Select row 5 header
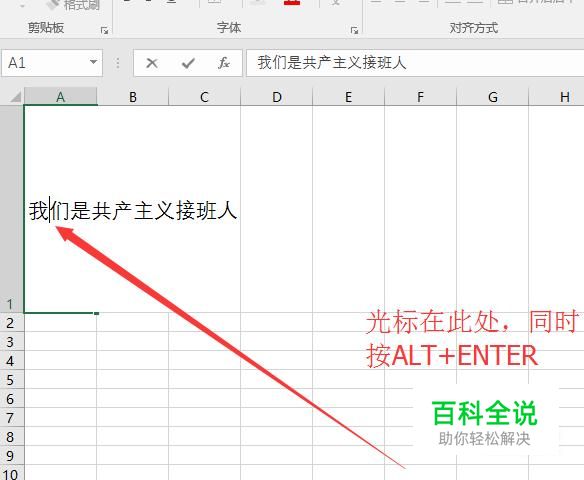The width and height of the screenshot is (584, 480). click(x=12, y=379)
